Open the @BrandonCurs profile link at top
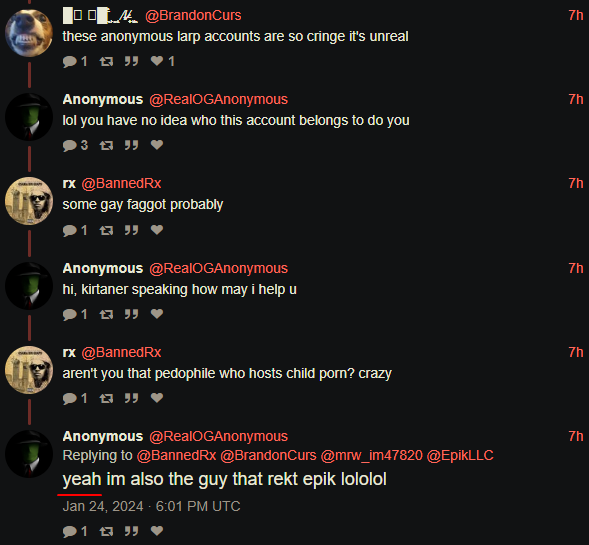Screen dimensions: 589x545 point(193,15)
